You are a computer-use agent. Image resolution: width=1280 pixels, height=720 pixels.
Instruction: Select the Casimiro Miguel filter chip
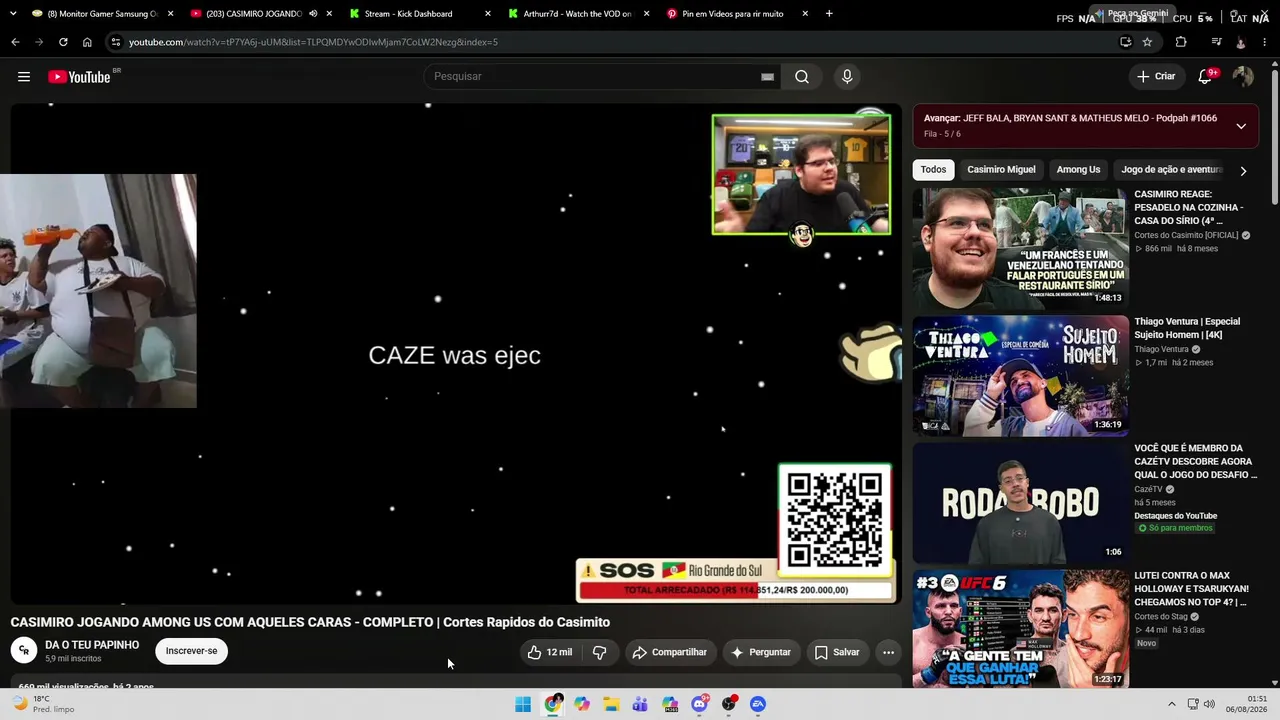(x=1001, y=170)
